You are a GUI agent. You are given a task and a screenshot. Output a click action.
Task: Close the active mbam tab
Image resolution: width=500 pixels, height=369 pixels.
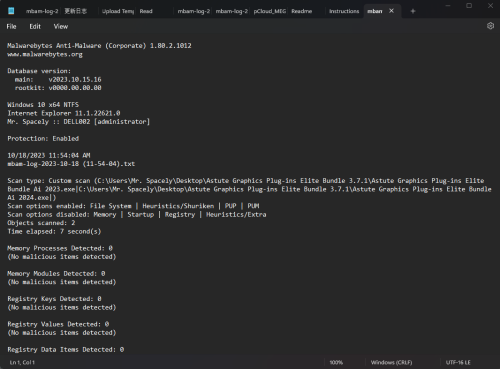(392, 11)
